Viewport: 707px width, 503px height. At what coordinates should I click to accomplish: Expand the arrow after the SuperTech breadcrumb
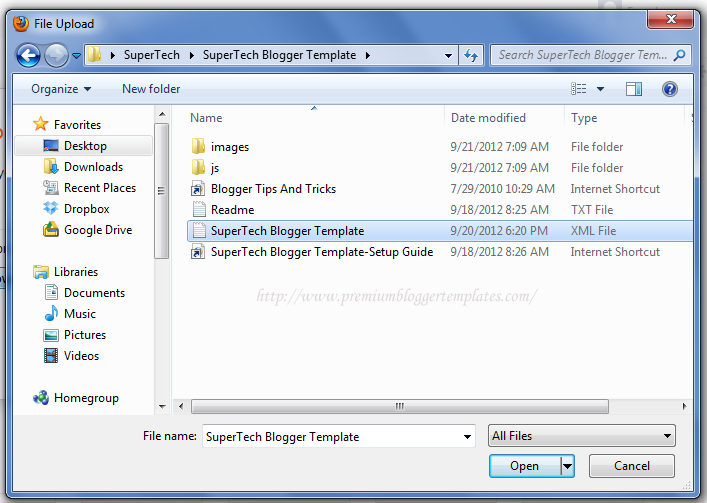(192, 55)
